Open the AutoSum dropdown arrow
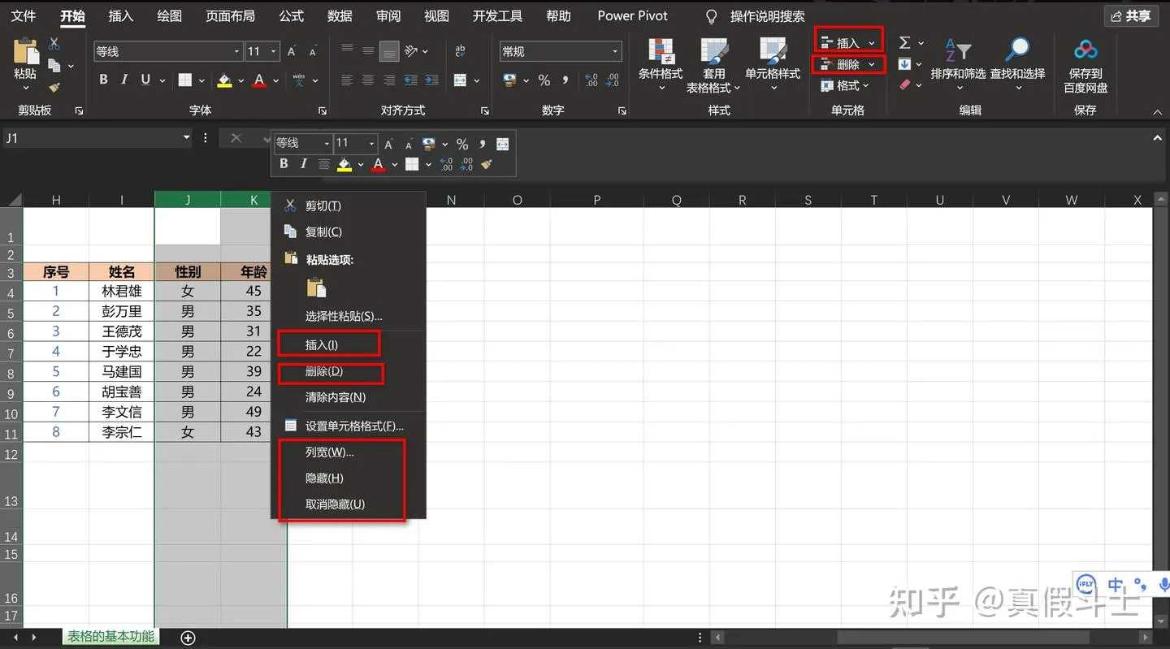This screenshot has width=1170, height=649. [x=921, y=43]
